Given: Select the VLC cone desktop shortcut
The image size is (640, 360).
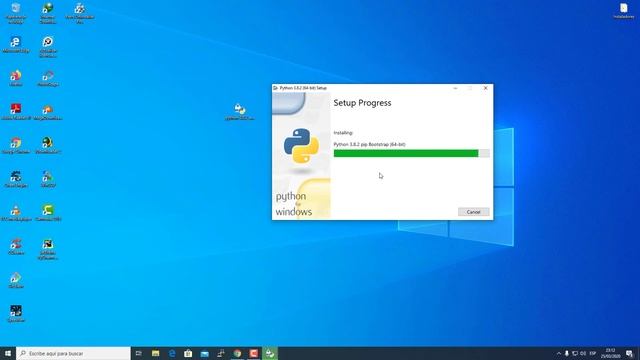Looking at the screenshot, I should (16, 213).
